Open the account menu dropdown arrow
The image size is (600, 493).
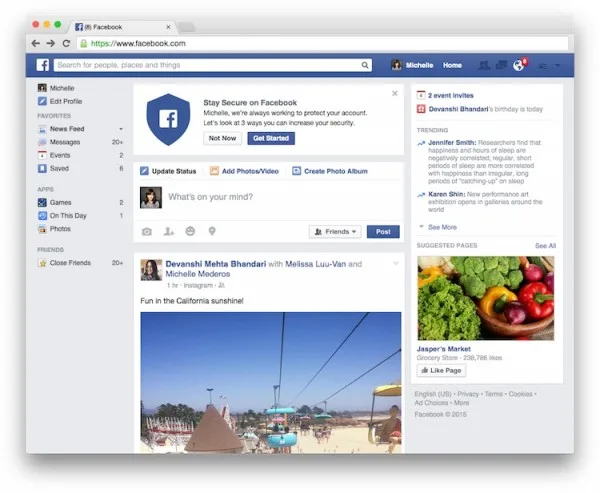pyautogui.click(x=558, y=66)
